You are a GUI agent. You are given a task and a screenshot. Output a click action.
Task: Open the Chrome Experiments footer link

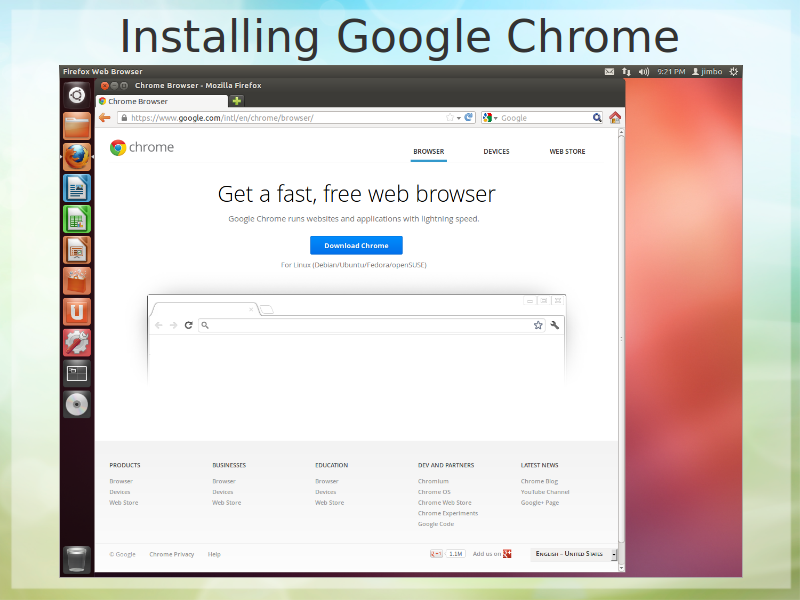pyautogui.click(x=448, y=513)
